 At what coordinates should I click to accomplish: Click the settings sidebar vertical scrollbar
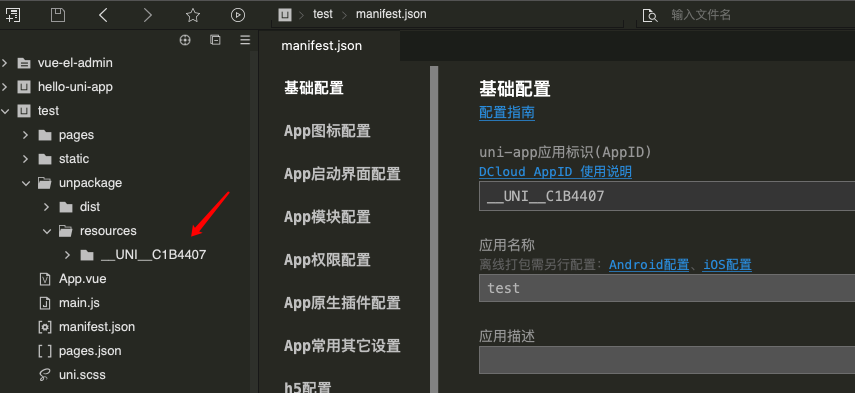click(x=434, y=229)
